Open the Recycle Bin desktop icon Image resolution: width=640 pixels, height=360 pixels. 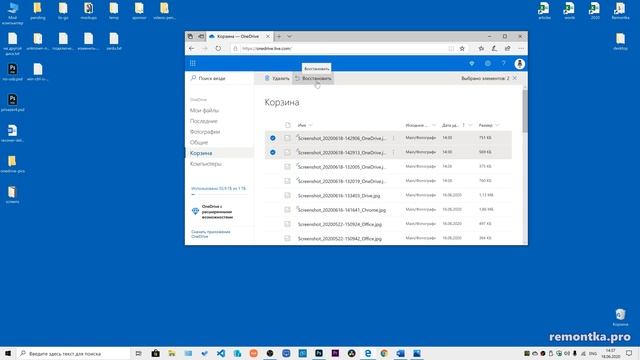click(x=620, y=317)
